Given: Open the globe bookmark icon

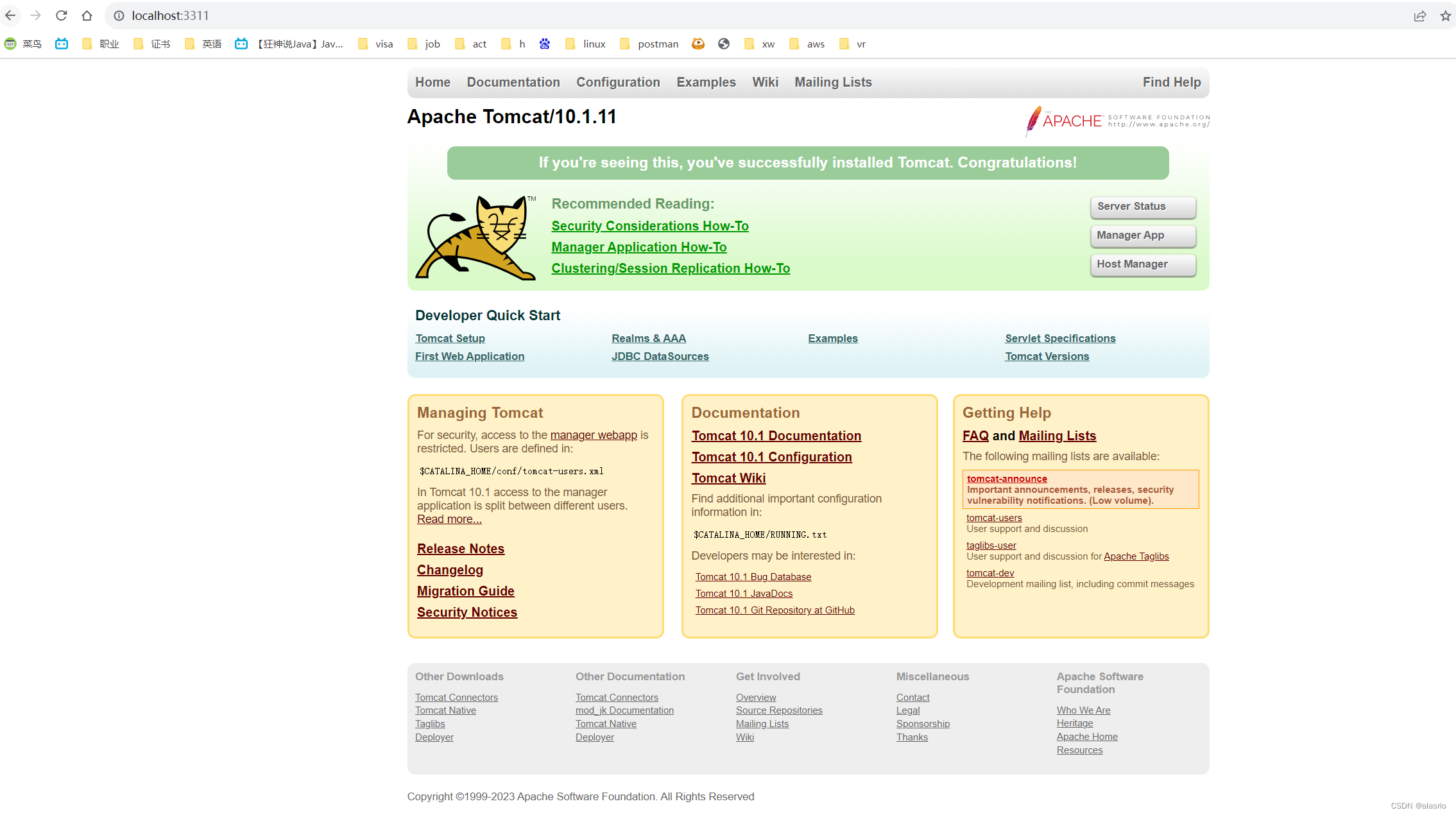Looking at the screenshot, I should pyautogui.click(x=724, y=44).
